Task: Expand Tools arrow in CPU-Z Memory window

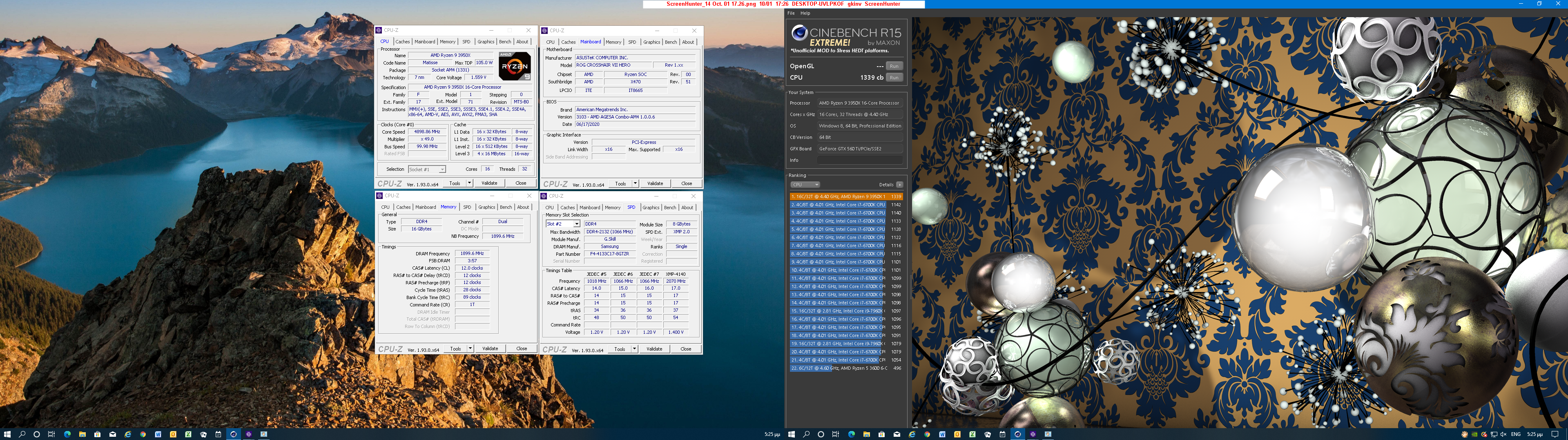Action: (470, 349)
